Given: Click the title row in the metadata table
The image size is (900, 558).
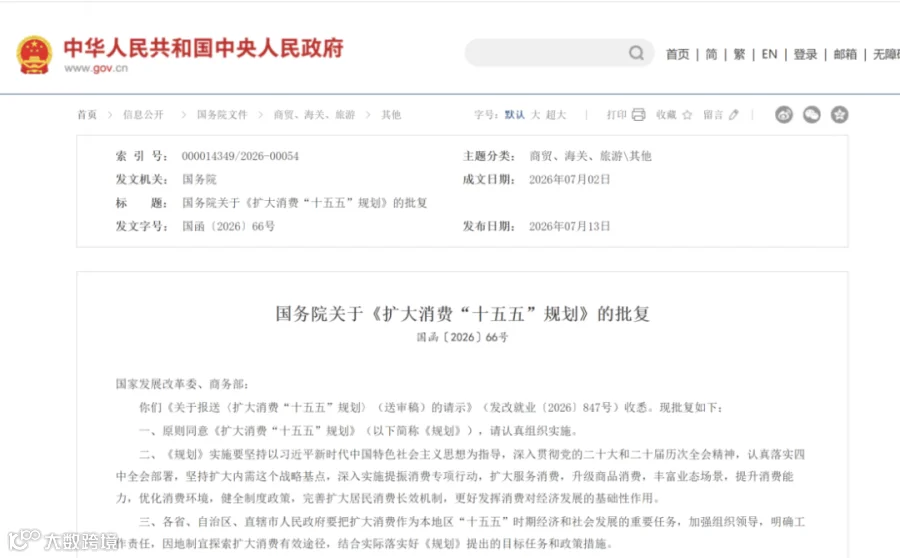Looking at the screenshot, I should (271, 203).
